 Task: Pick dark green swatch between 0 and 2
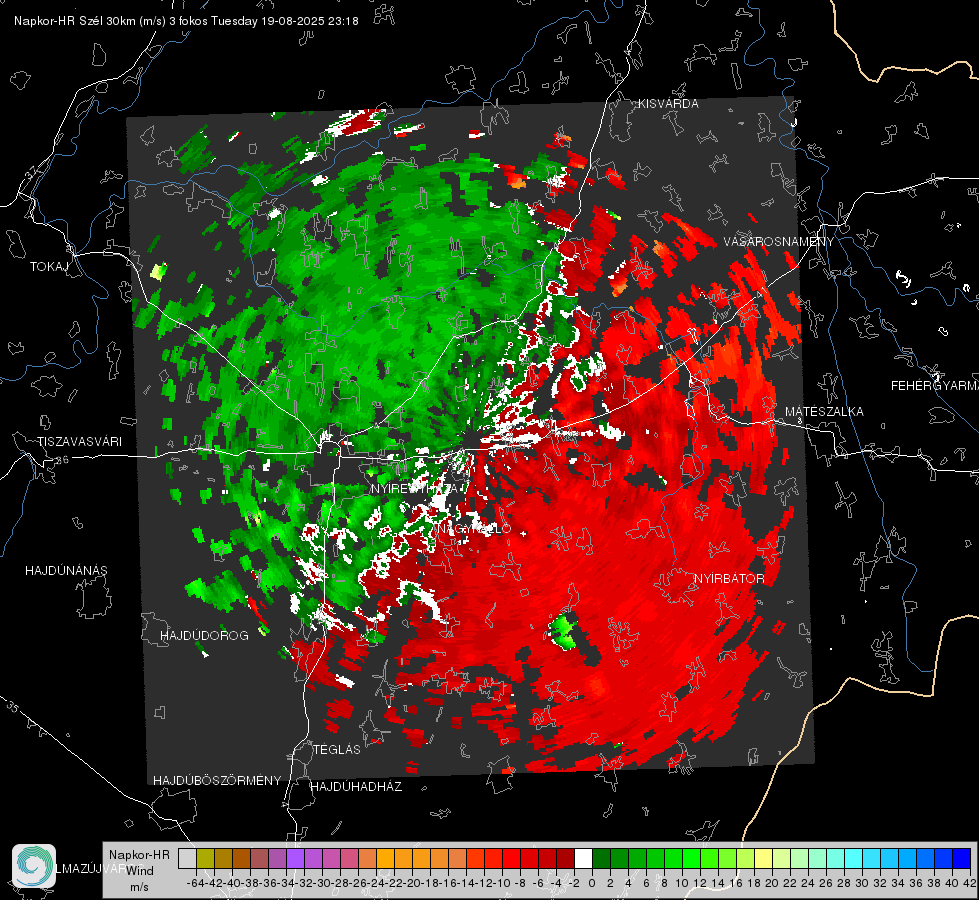click(x=601, y=859)
